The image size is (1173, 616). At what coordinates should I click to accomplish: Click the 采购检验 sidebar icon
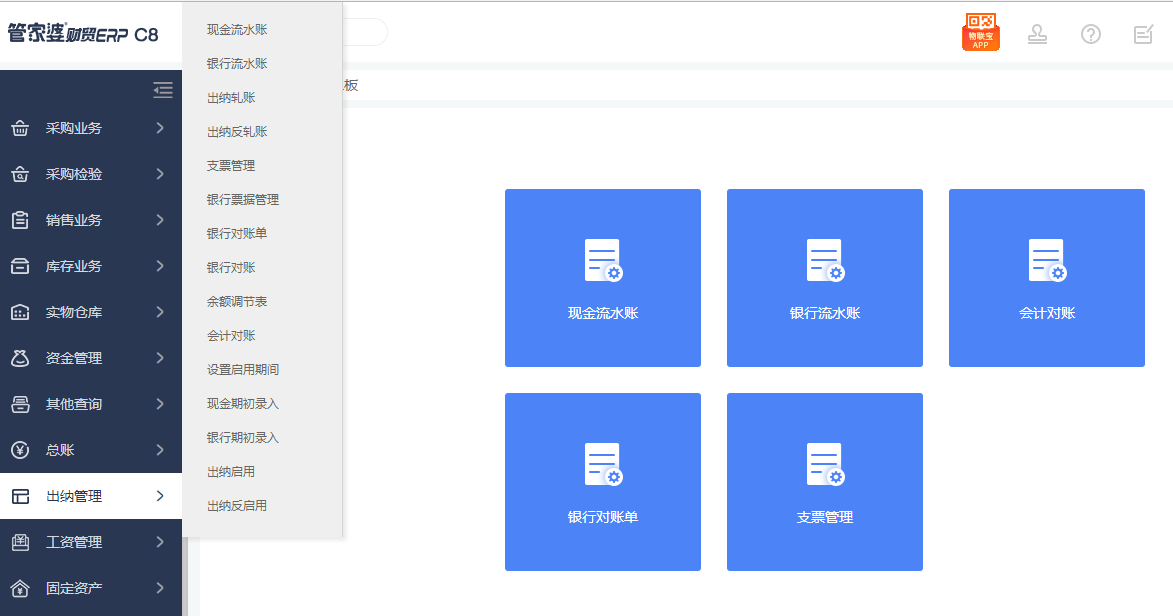click(20, 174)
